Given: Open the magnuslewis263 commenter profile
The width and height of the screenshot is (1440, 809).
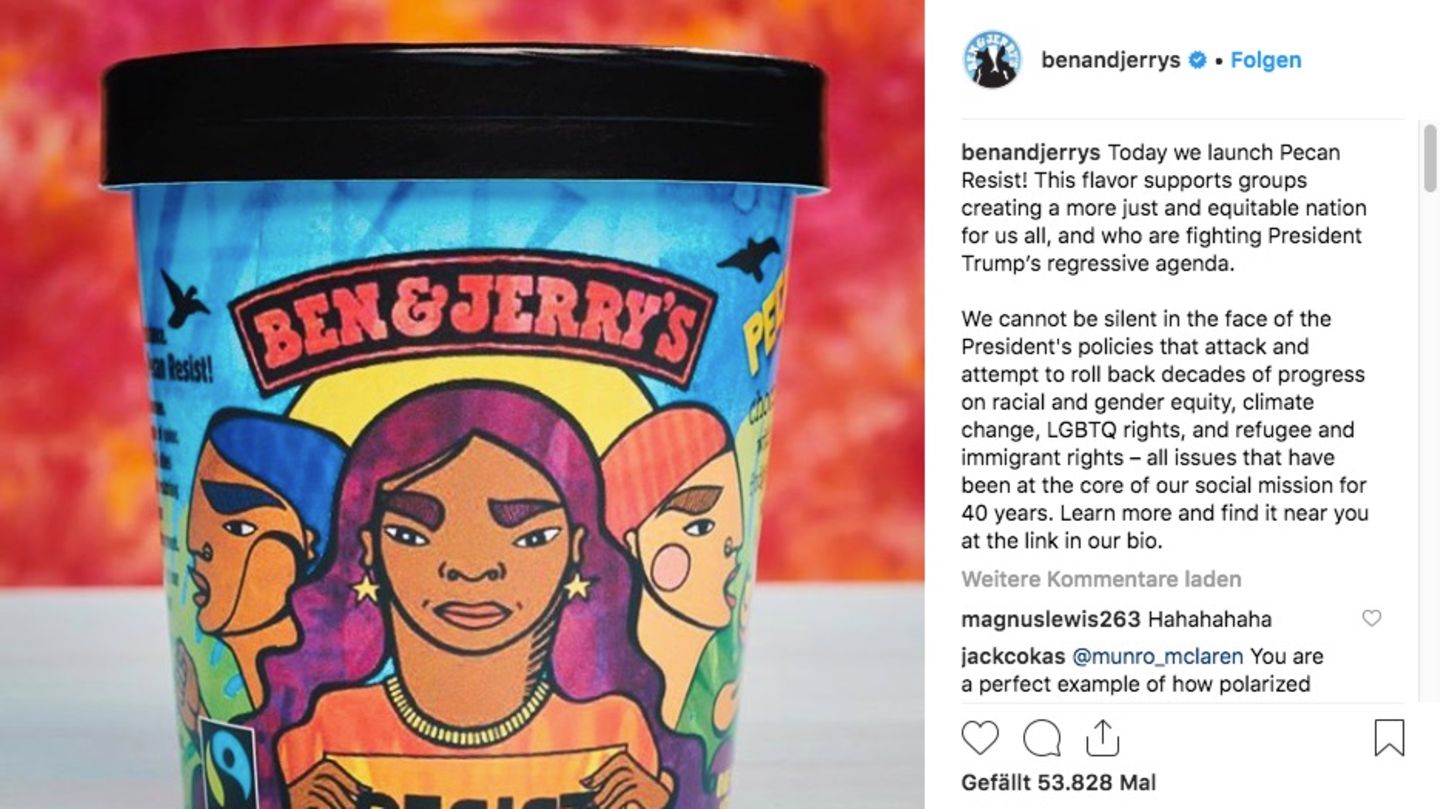Looking at the screenshot, I should [x=1050, y=619].
